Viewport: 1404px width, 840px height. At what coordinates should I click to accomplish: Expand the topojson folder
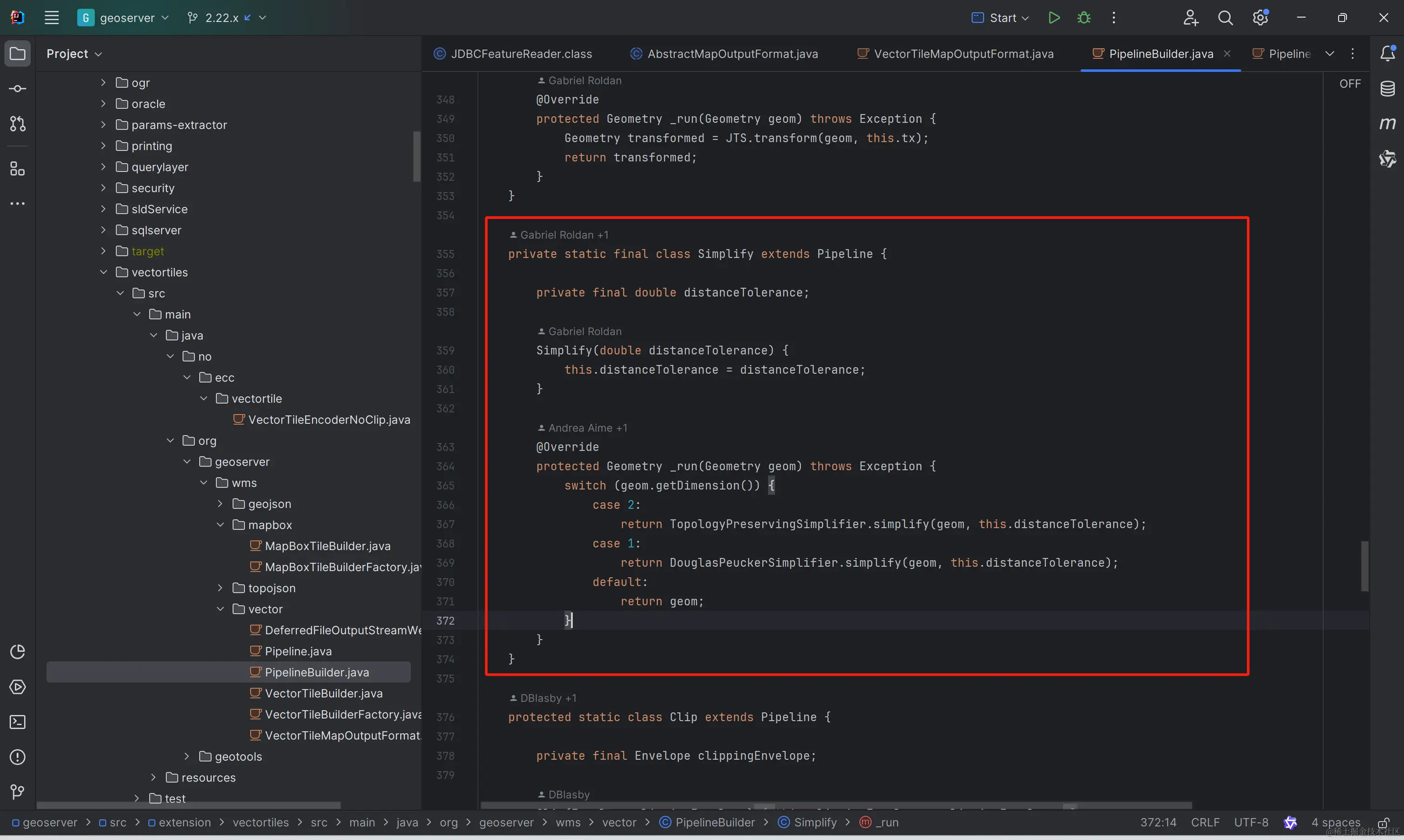220,588
